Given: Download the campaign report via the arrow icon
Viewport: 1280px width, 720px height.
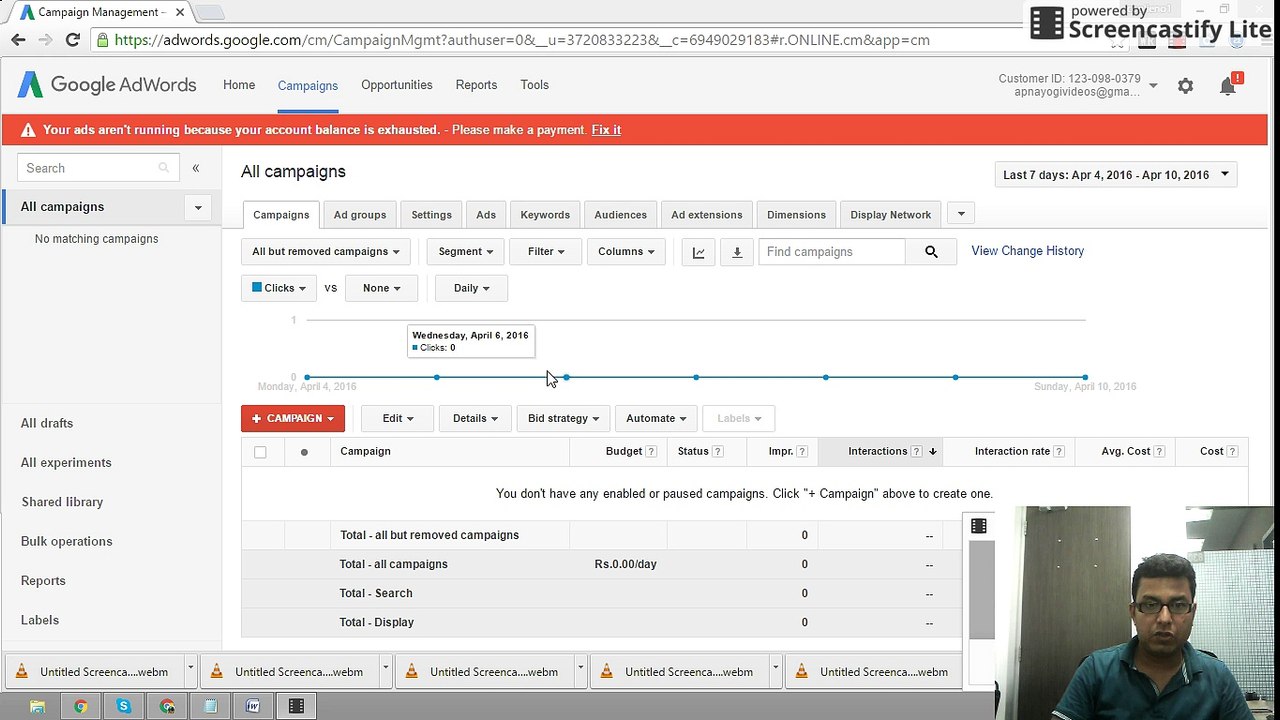Looking at the screenshot, I should (x=737, y=252).
